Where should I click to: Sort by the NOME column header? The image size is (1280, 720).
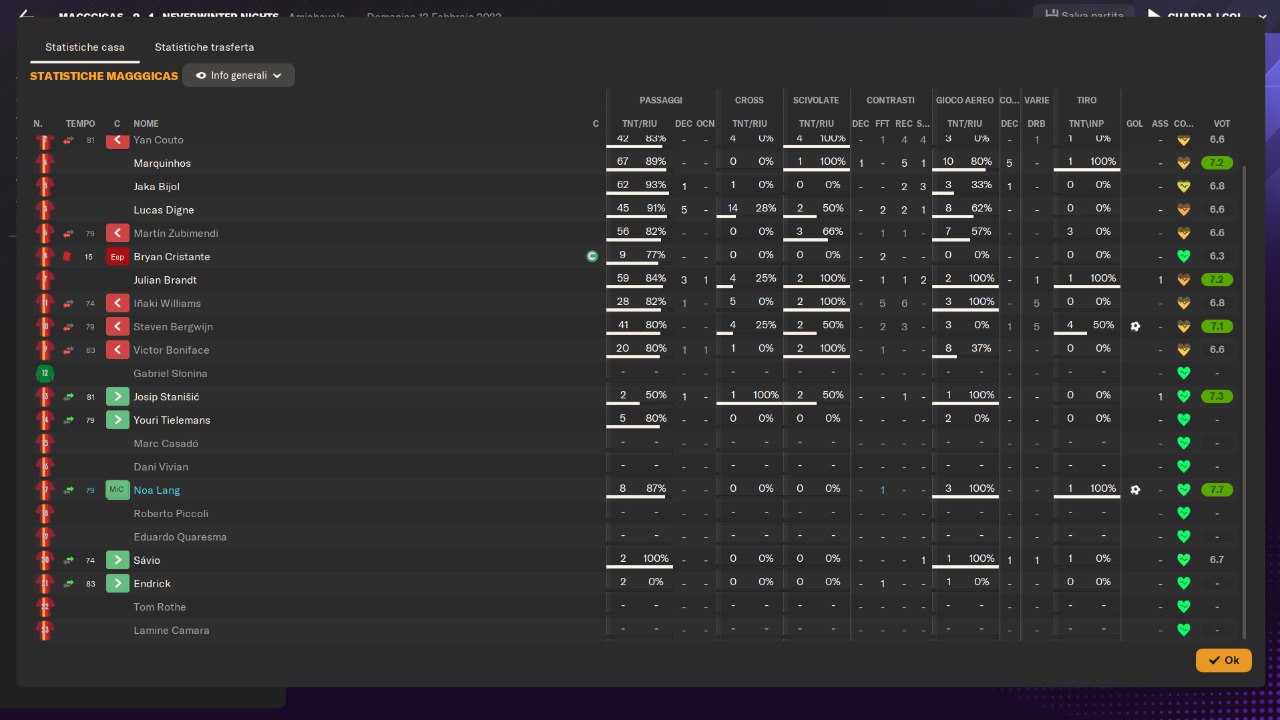[x=146, y=124]
